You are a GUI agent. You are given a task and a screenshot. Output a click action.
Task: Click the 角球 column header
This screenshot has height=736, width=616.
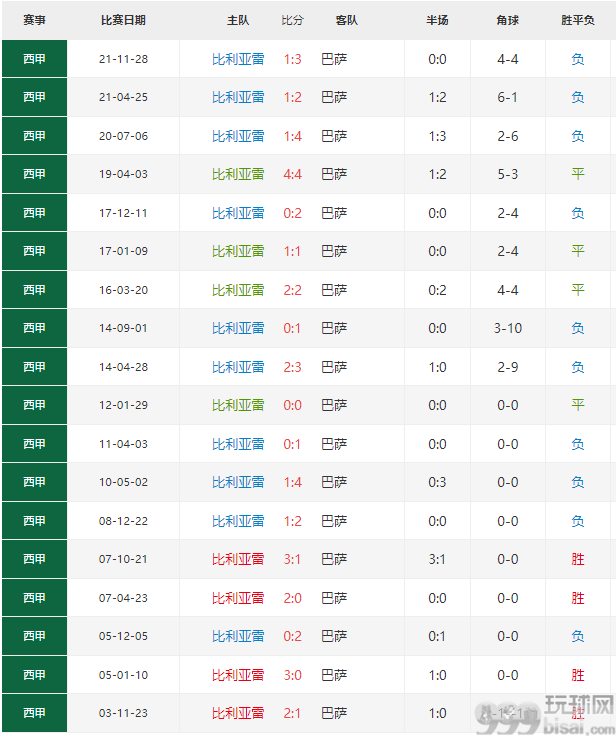pos(508,20)
